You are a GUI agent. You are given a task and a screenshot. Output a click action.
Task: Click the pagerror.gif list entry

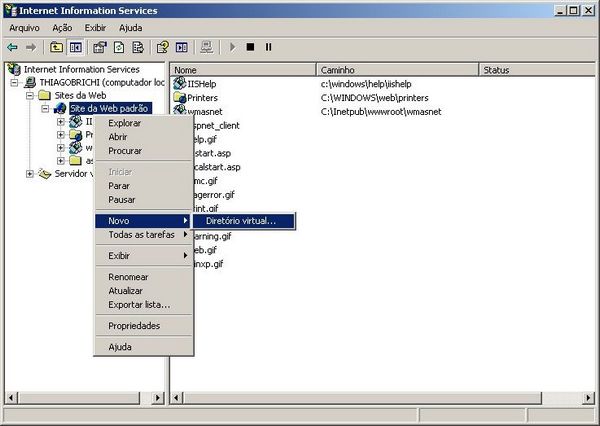pos(214,195)
